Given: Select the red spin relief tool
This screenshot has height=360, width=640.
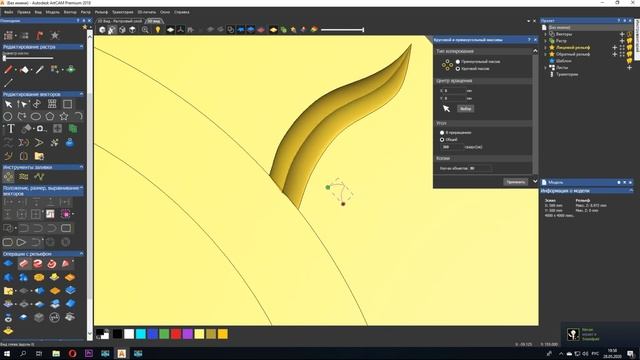Looking at the screenshot, I should (52, 264).
